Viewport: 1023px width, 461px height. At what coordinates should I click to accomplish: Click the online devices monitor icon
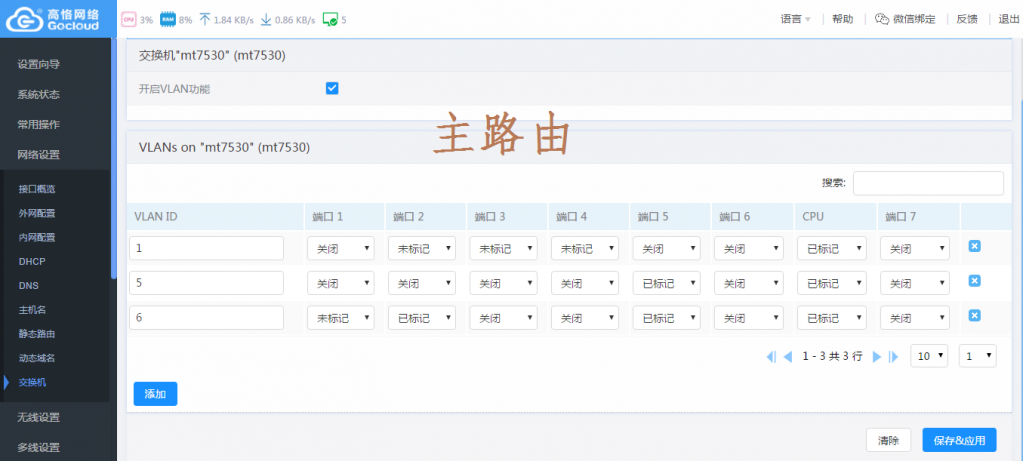329,19
